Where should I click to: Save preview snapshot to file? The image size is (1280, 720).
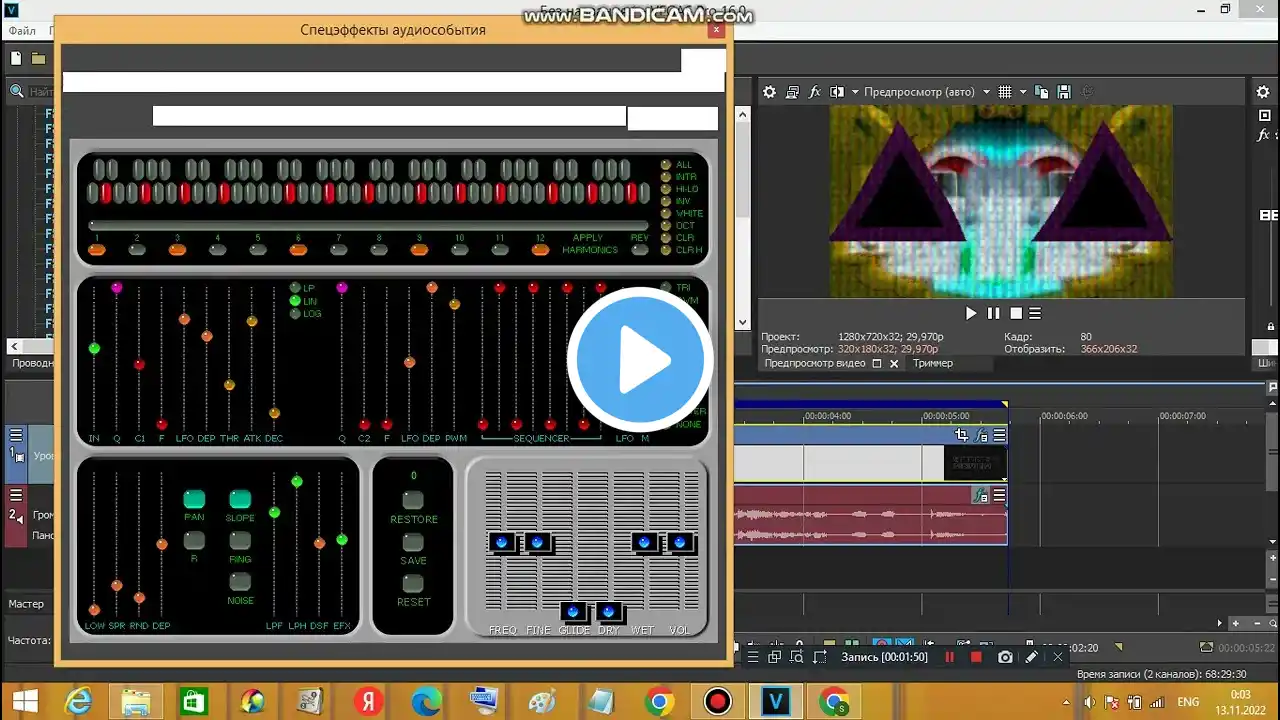click(1064, 92)
